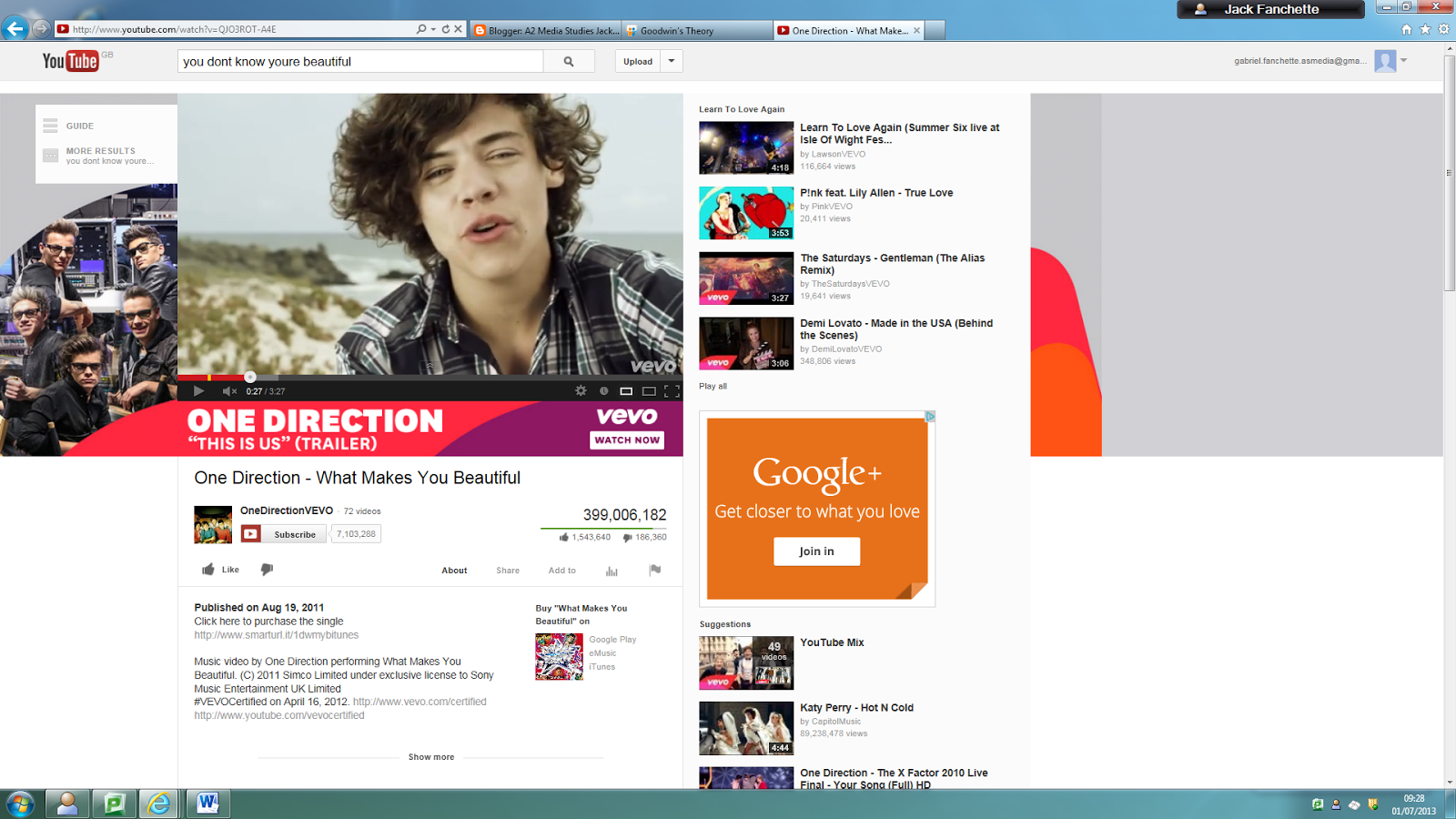
Task: Click the thumbs-up Like button
Action: (x=220, y=570)
